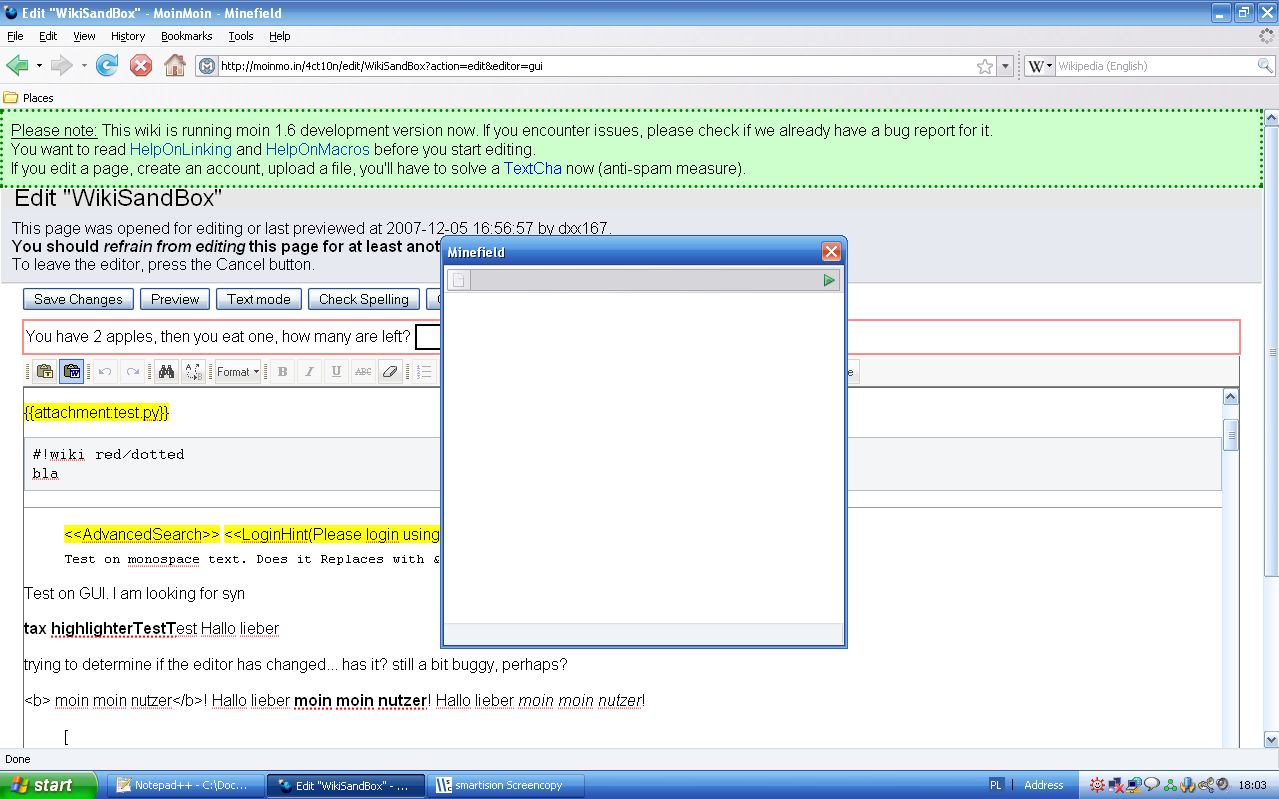Click the Replace icon in editor toolbar
The image size is (1279, 799).
(x=192, y=372)
